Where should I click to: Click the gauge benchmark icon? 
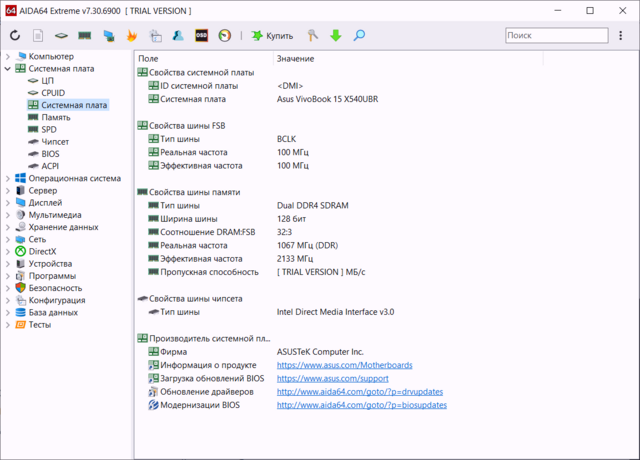point(225,35)
